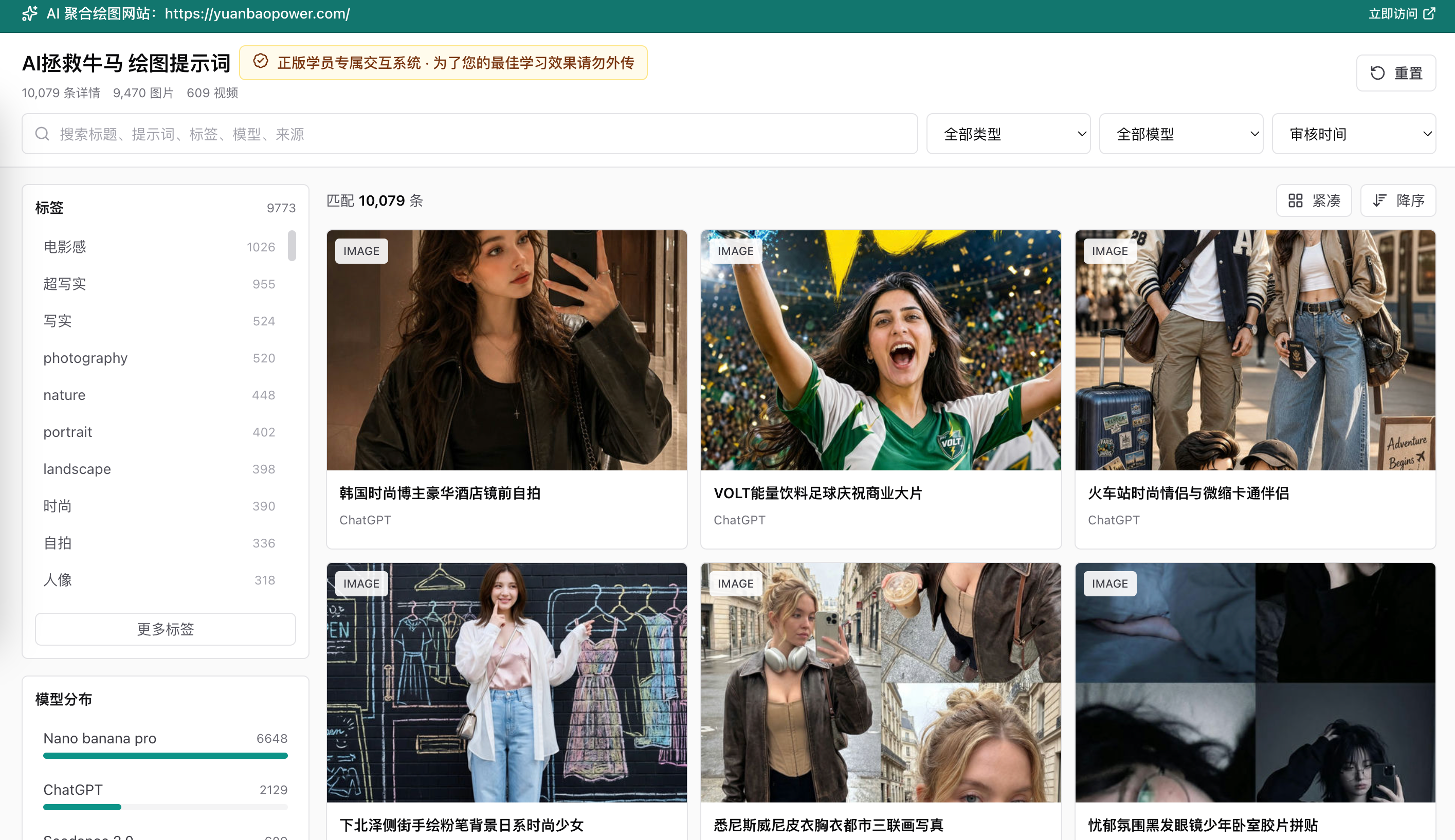The height and width of the screenshot is (840, 1455).
Task: Click the 更多标签 button
Action: [165, 629]
